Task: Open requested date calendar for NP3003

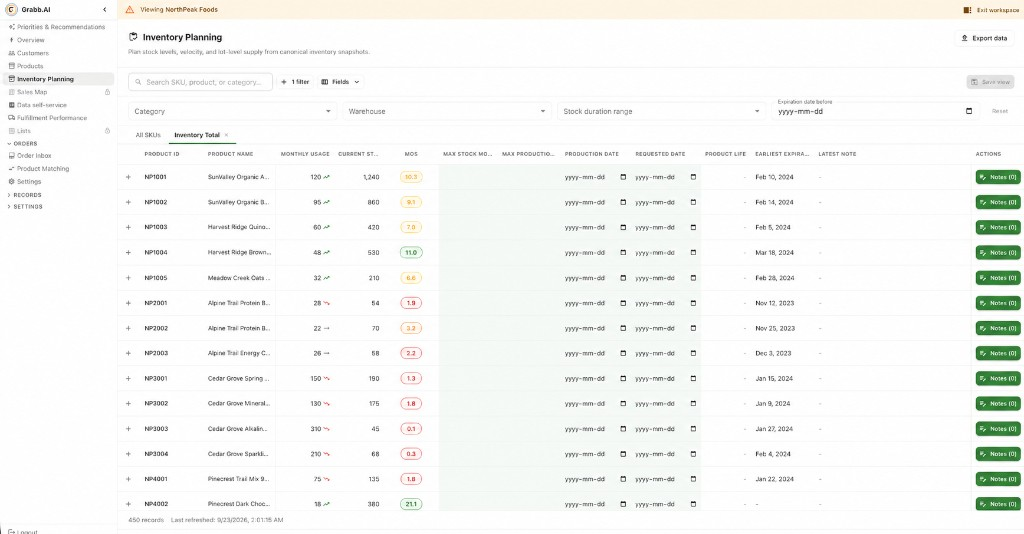Action: 693,429
